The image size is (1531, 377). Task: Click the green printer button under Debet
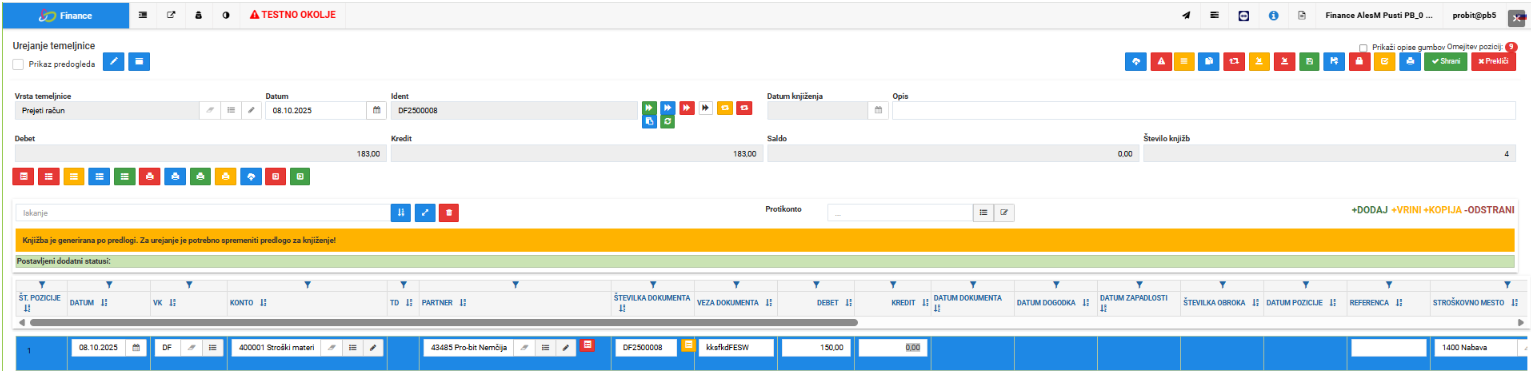[x=200, y=176]
